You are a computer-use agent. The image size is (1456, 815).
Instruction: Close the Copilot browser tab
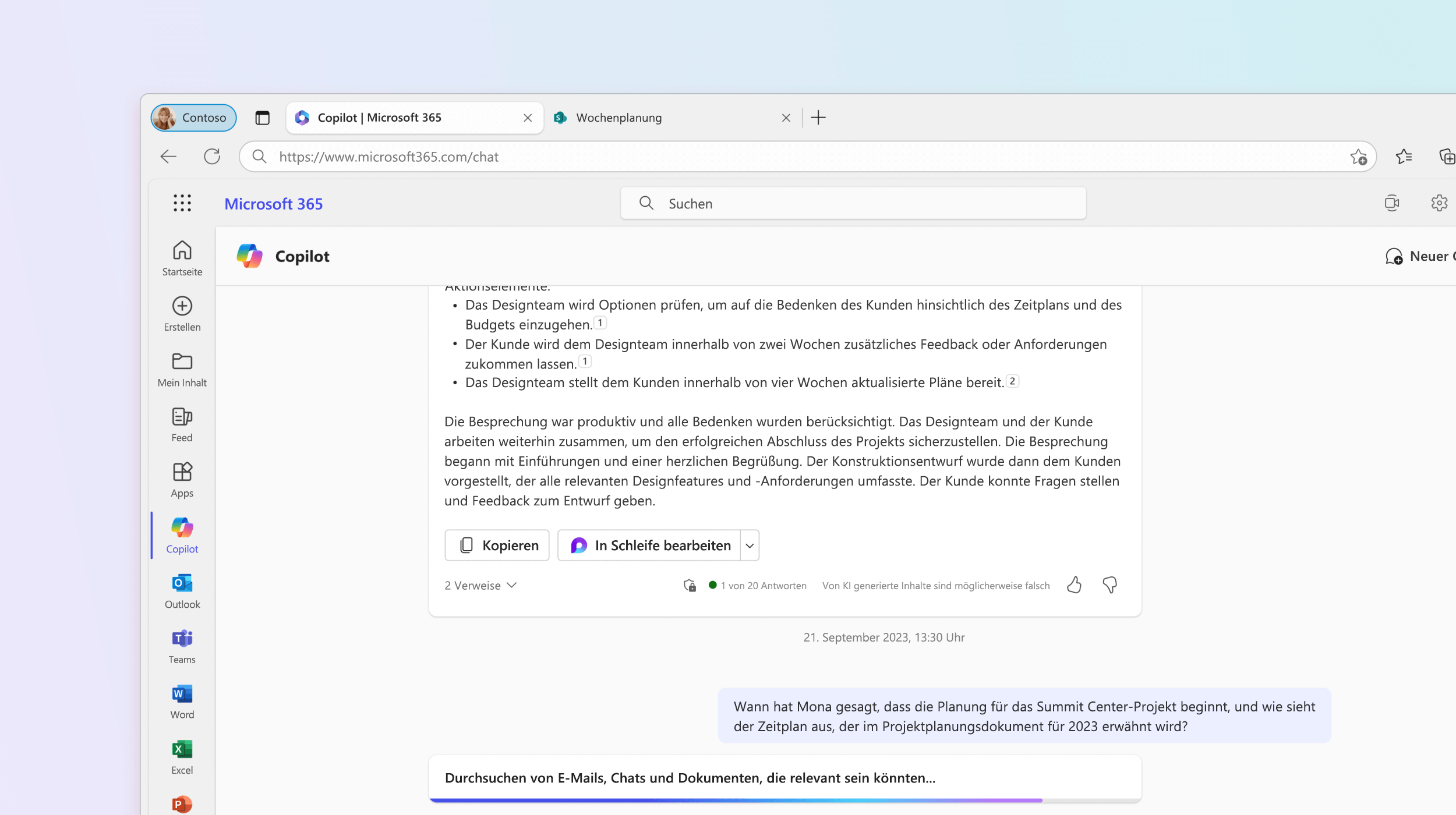tap(528, 118)
